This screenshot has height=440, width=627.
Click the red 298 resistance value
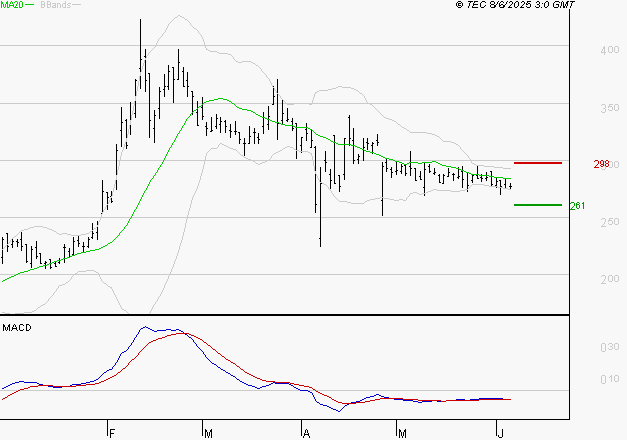click(601, 164)
